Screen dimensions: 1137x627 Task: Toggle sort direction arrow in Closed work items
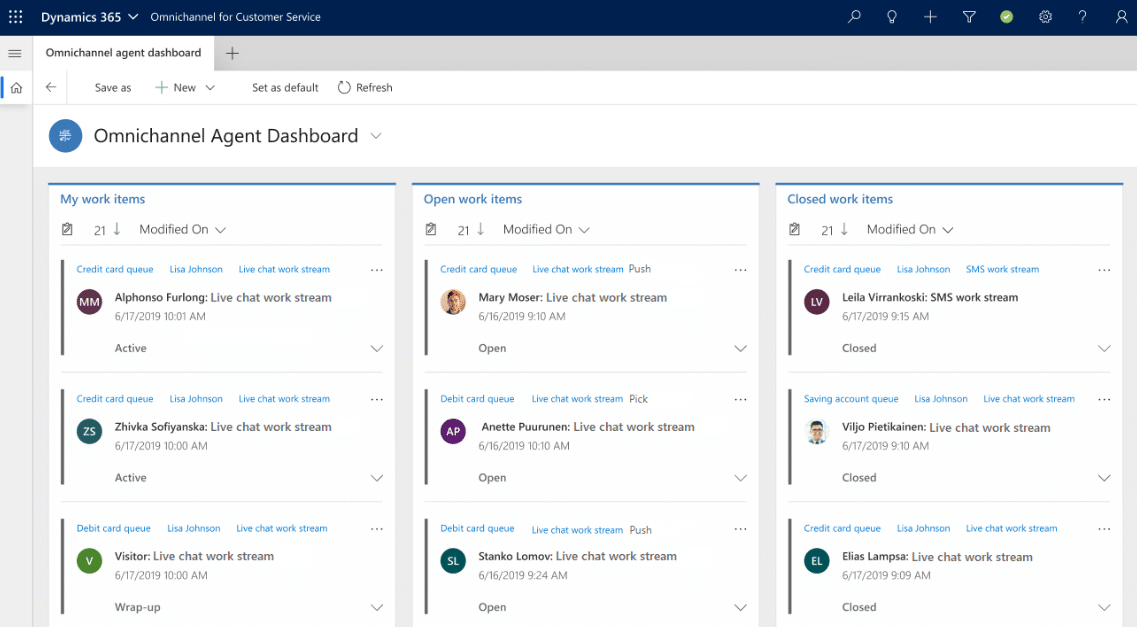pyautogui.click(x=844, y=229)
